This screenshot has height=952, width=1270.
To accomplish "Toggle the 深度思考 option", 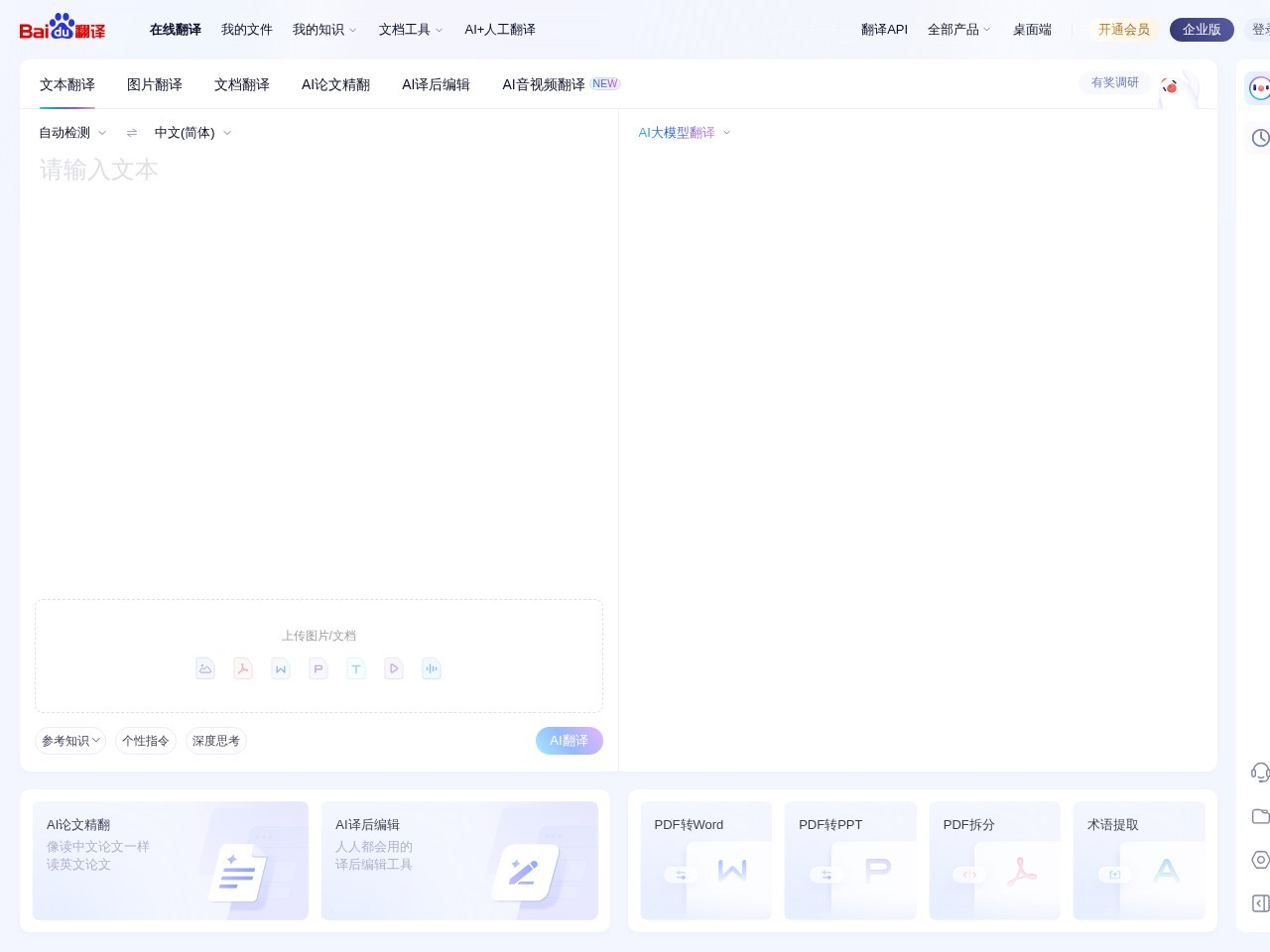I will [215, 741].
